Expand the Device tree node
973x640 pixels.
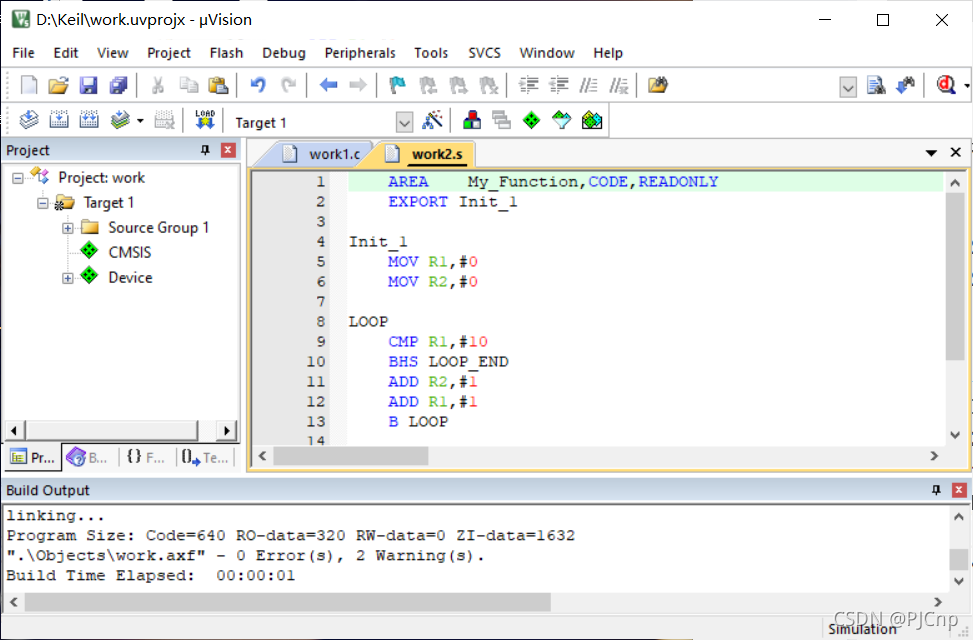point(68,278)
